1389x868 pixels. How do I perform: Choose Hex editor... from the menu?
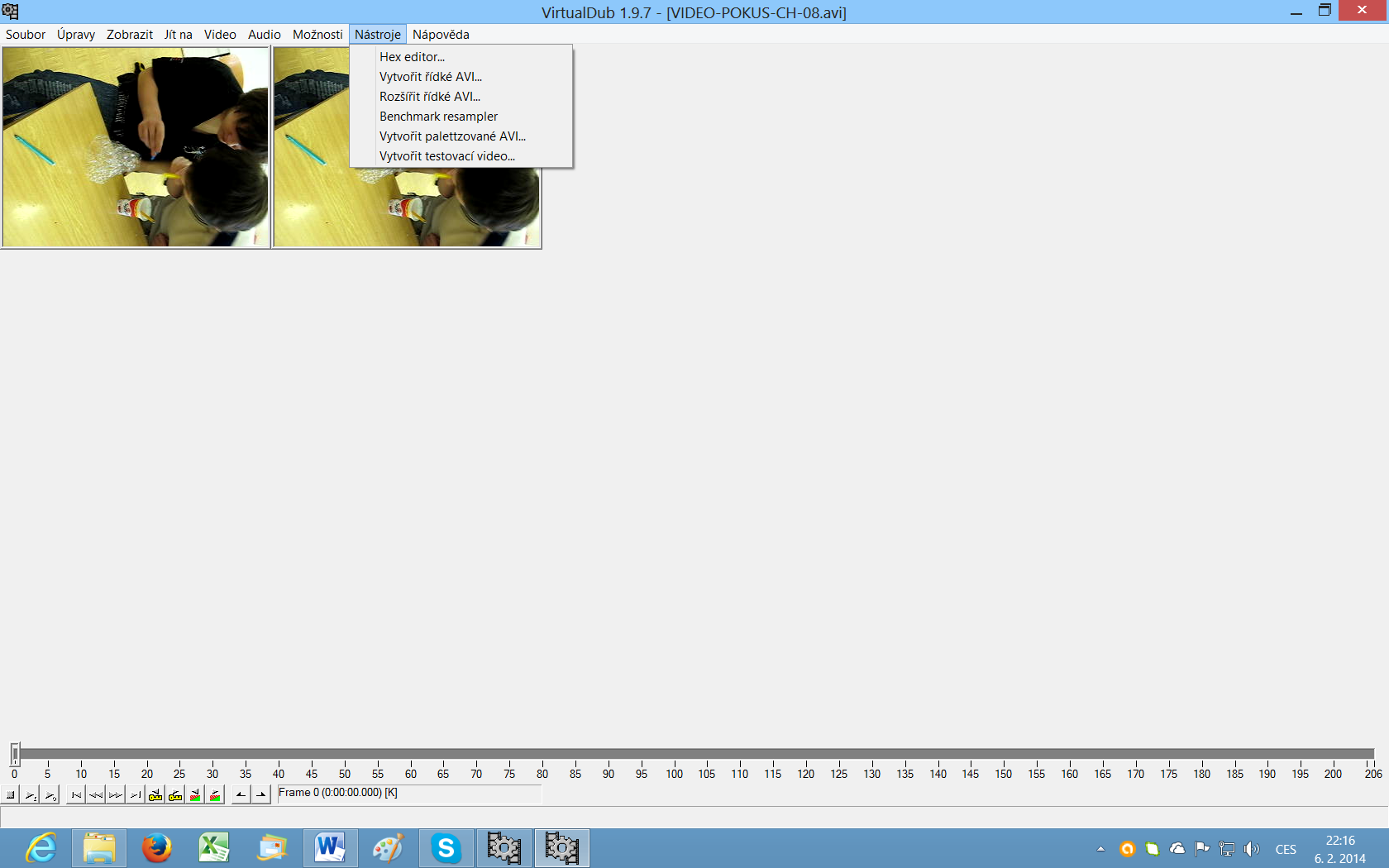(461, 57)
